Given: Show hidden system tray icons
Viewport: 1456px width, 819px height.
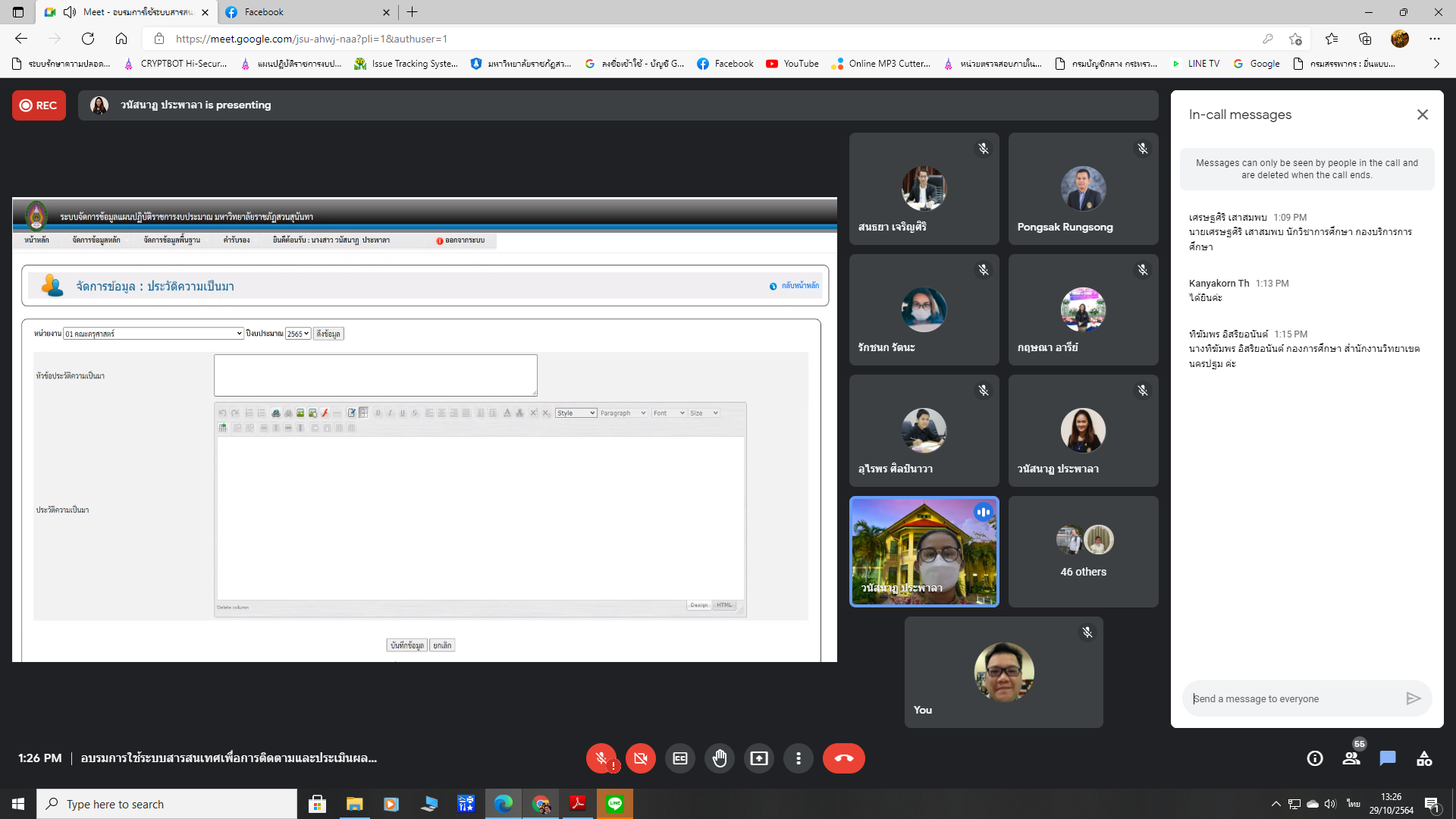Looking at the screenshot, I should pyautogui.click(x=1276, y=804).
